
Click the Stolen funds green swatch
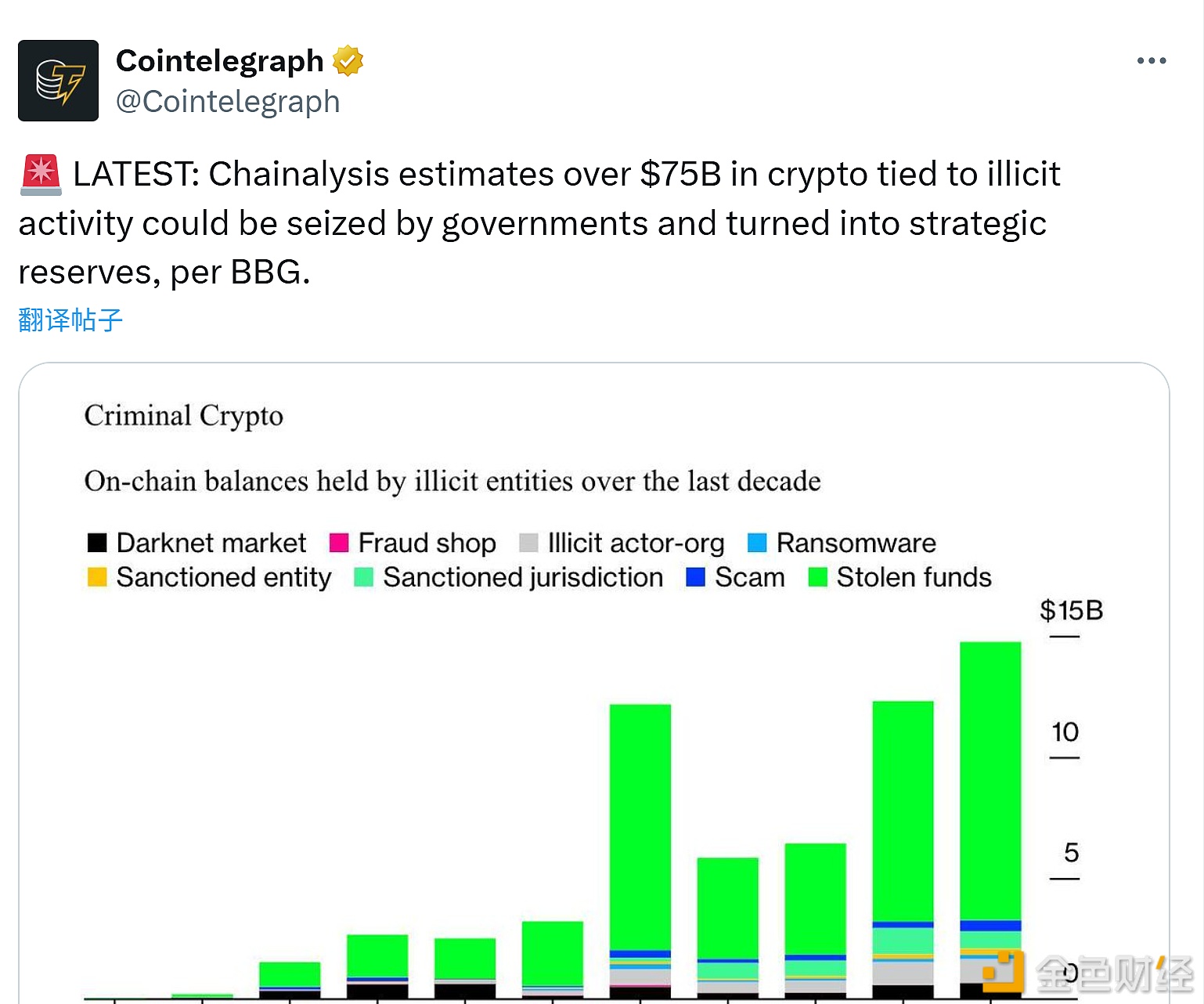pos(817,577)
